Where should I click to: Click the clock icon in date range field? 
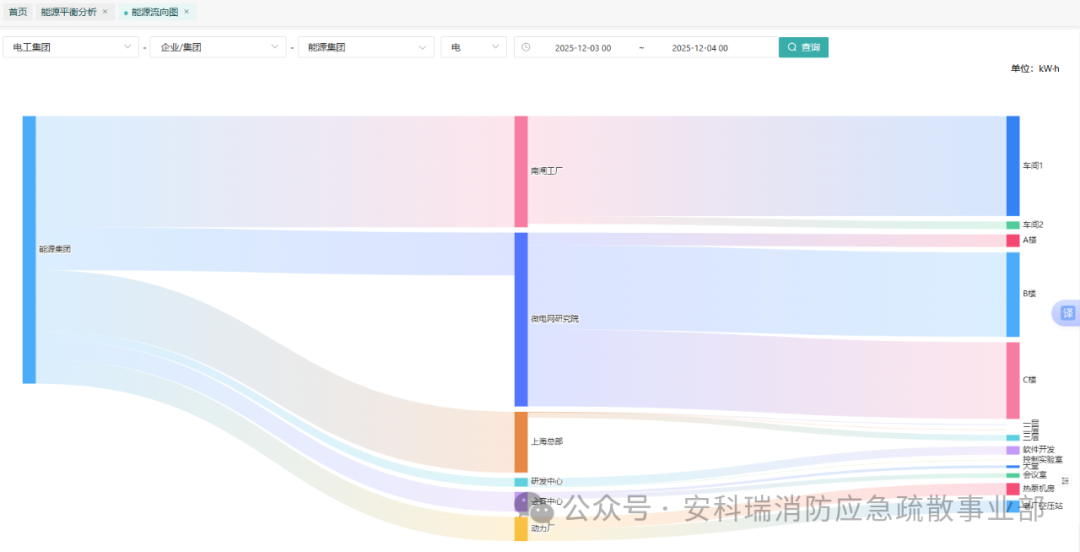pyautogui.click(x=526, y=48)
